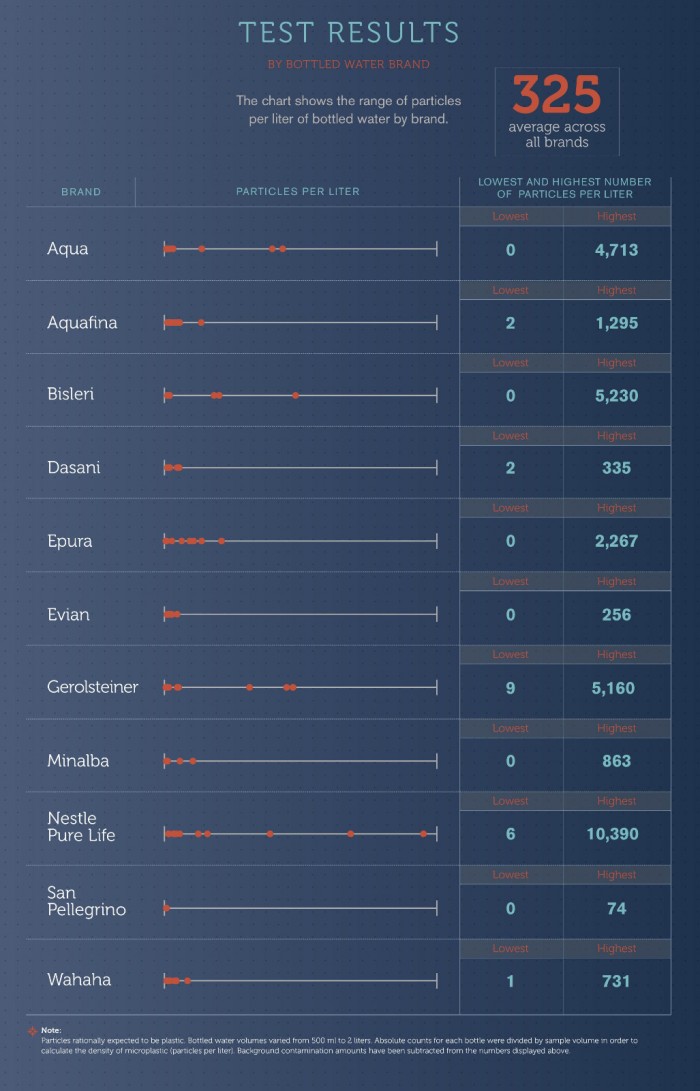This screenshot has width=700, height=1091.
Task: Click the rightmost data point on Nestle Pure Life line
Action: (x=424, y=833)
